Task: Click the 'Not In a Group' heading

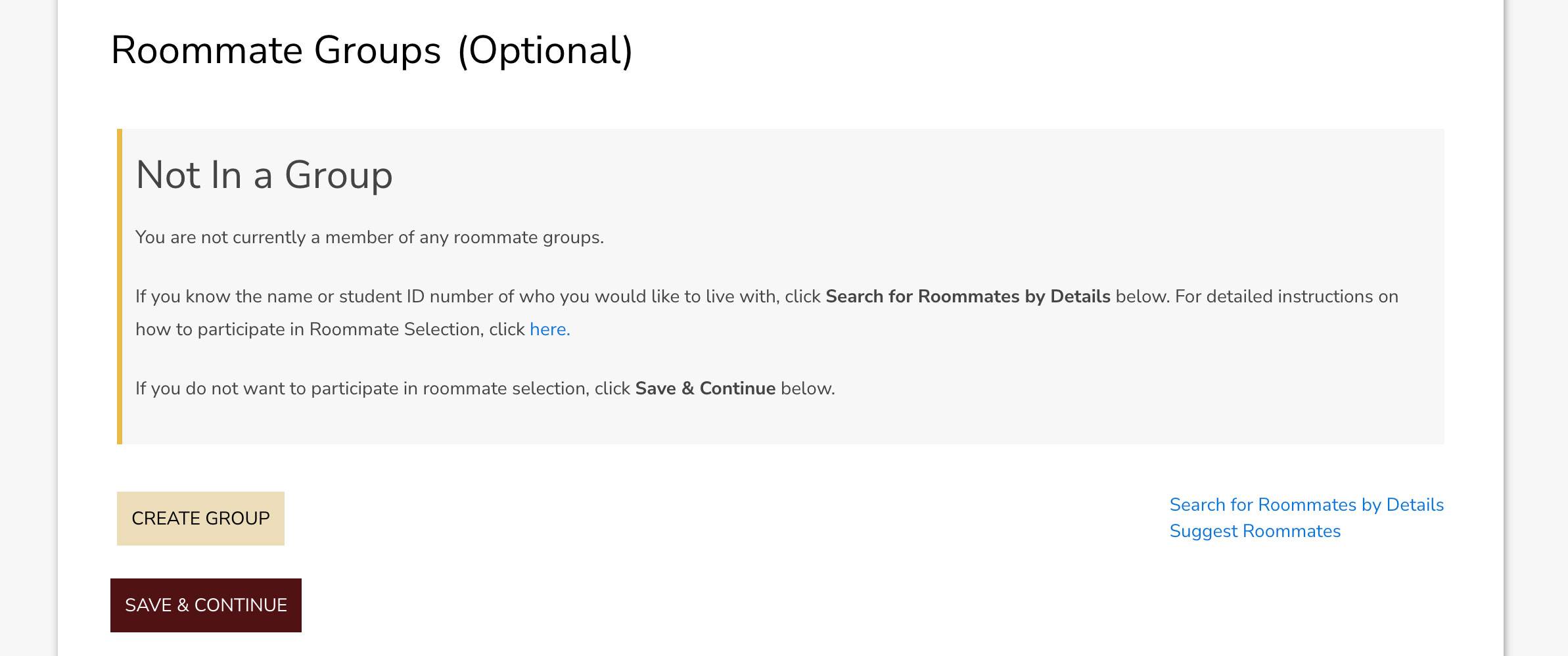Action: (x=264, y=175)
